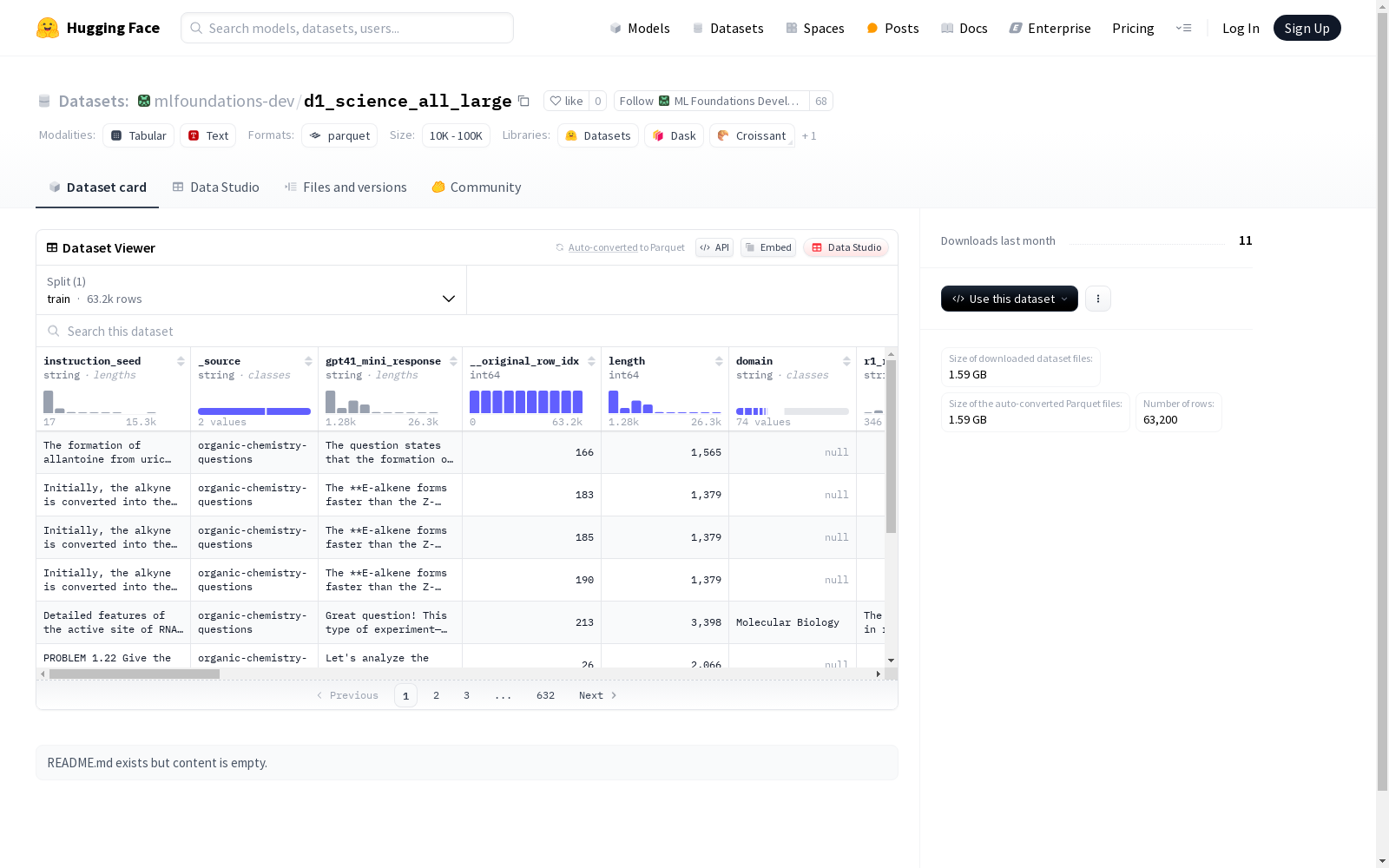Copy dataset name with the copy icon
This screenshot has height=868, width=1389.
point(523,101)
